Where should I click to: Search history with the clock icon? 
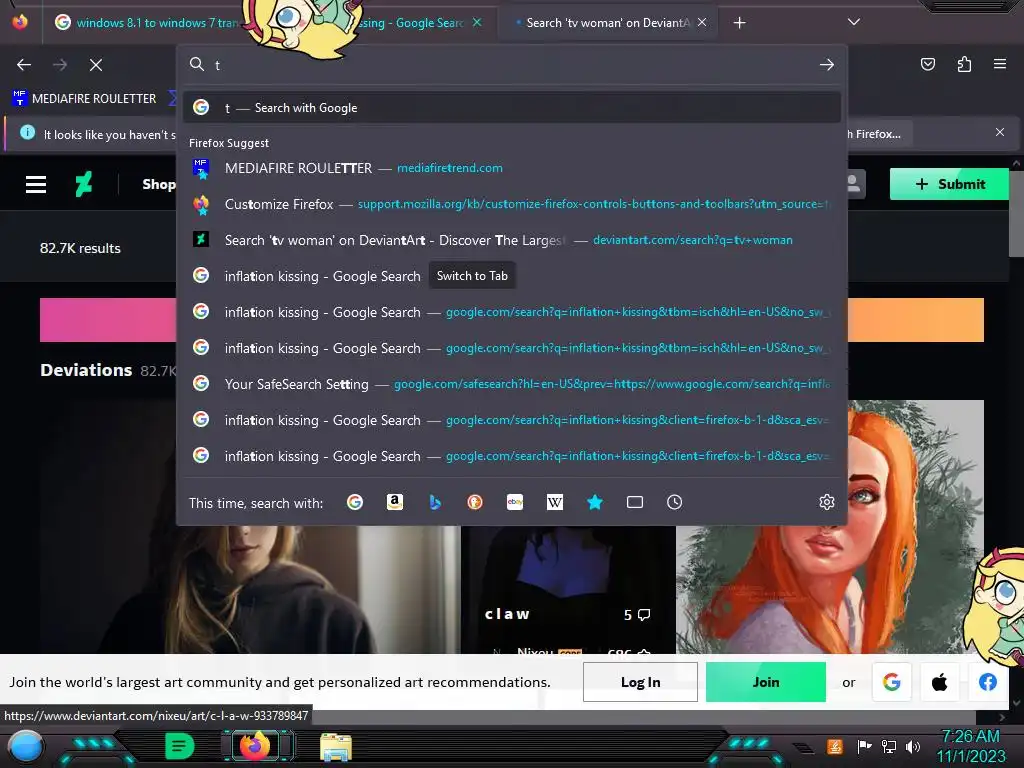tap(675, 502)
